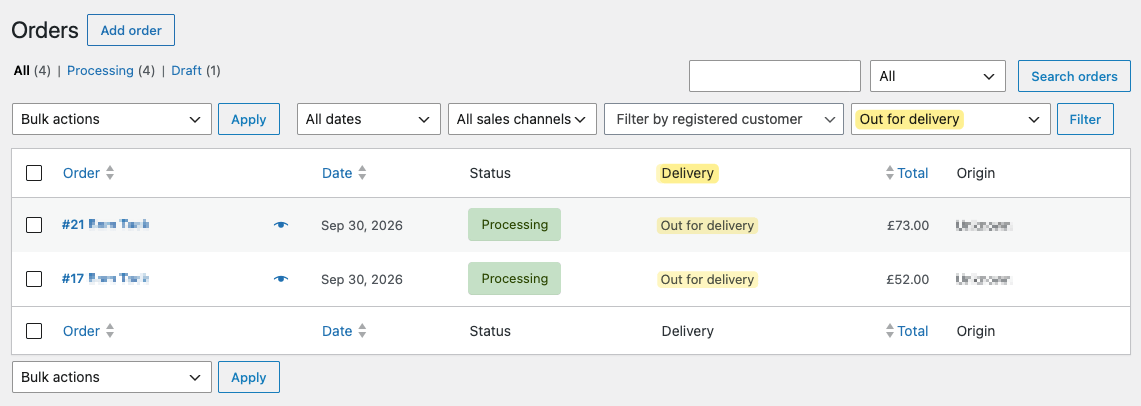Select order #21 checkbox
Screen dimensions: 1141x406
(x=34, y=226)
